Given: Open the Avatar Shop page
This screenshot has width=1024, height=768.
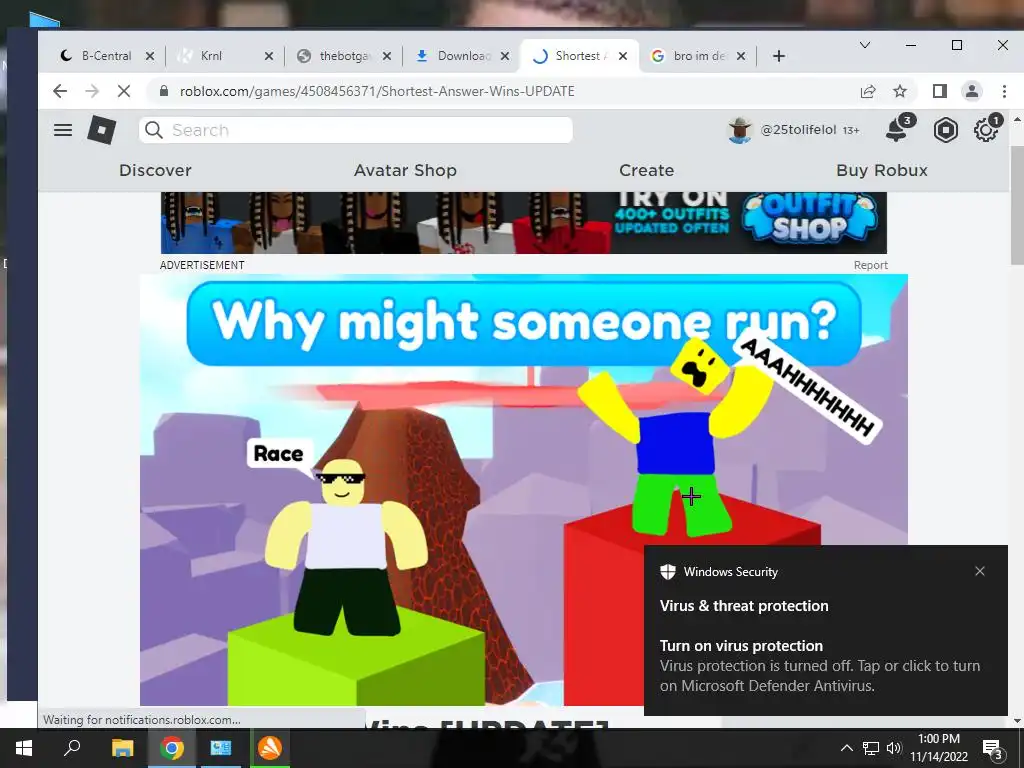Looking at the screenshot, I should click(405, 170).
